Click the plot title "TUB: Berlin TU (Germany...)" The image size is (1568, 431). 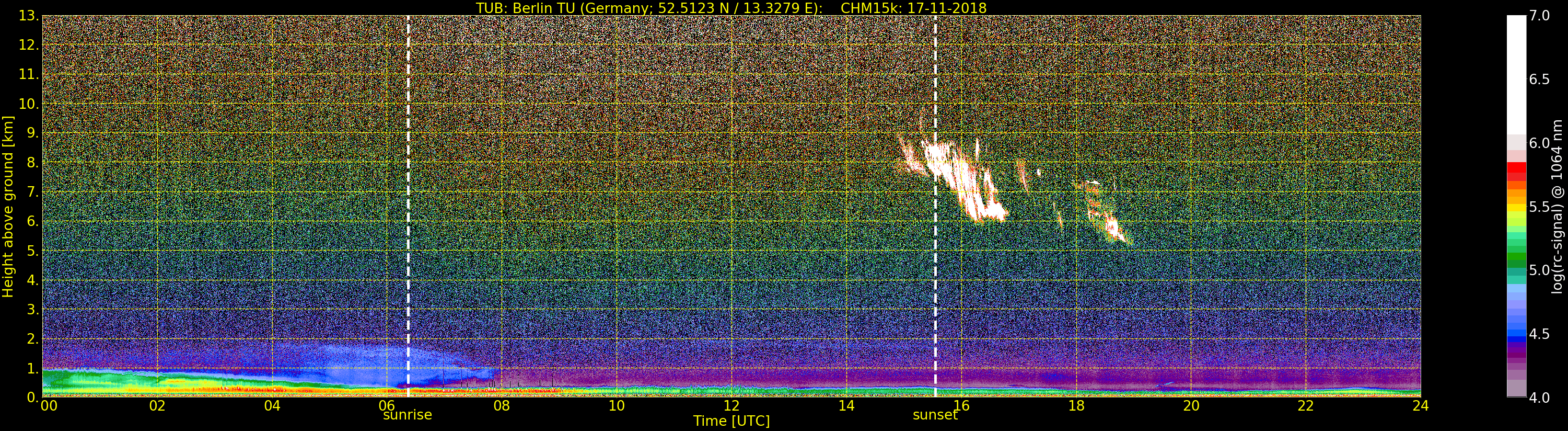point(731,8)
